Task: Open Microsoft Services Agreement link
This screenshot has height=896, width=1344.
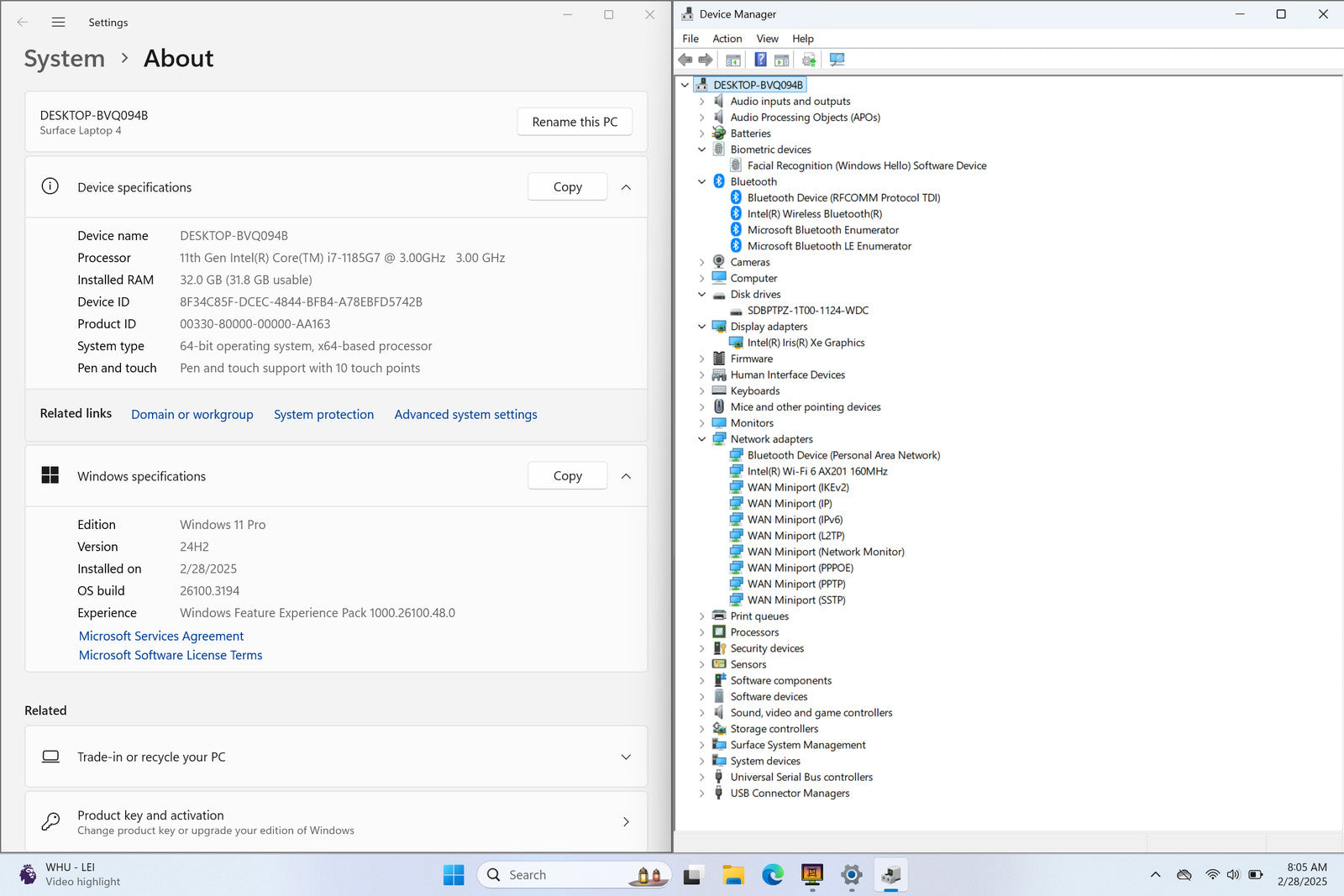Action: [161, 637]
